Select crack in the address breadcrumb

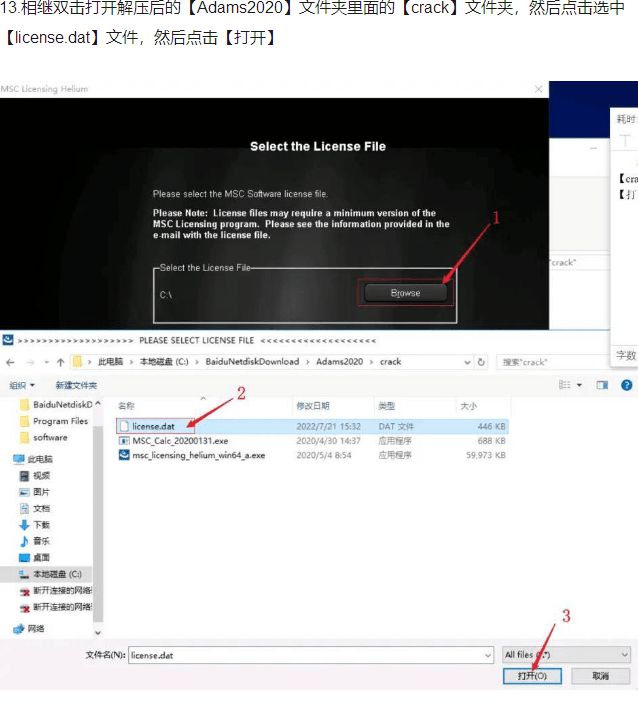point(391,362)
